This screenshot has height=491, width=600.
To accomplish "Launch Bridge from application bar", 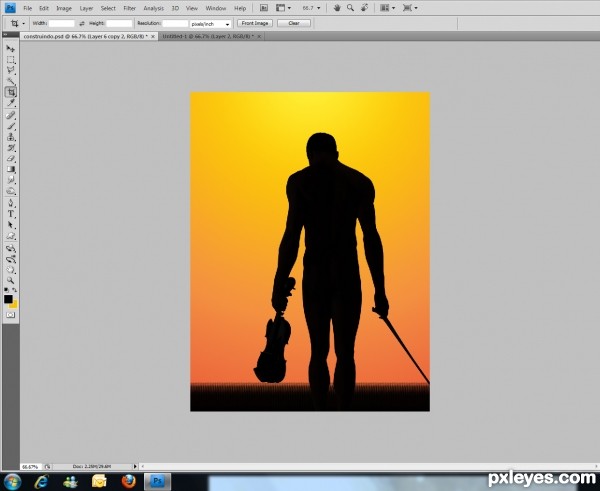I will click(x=264, y=8).
